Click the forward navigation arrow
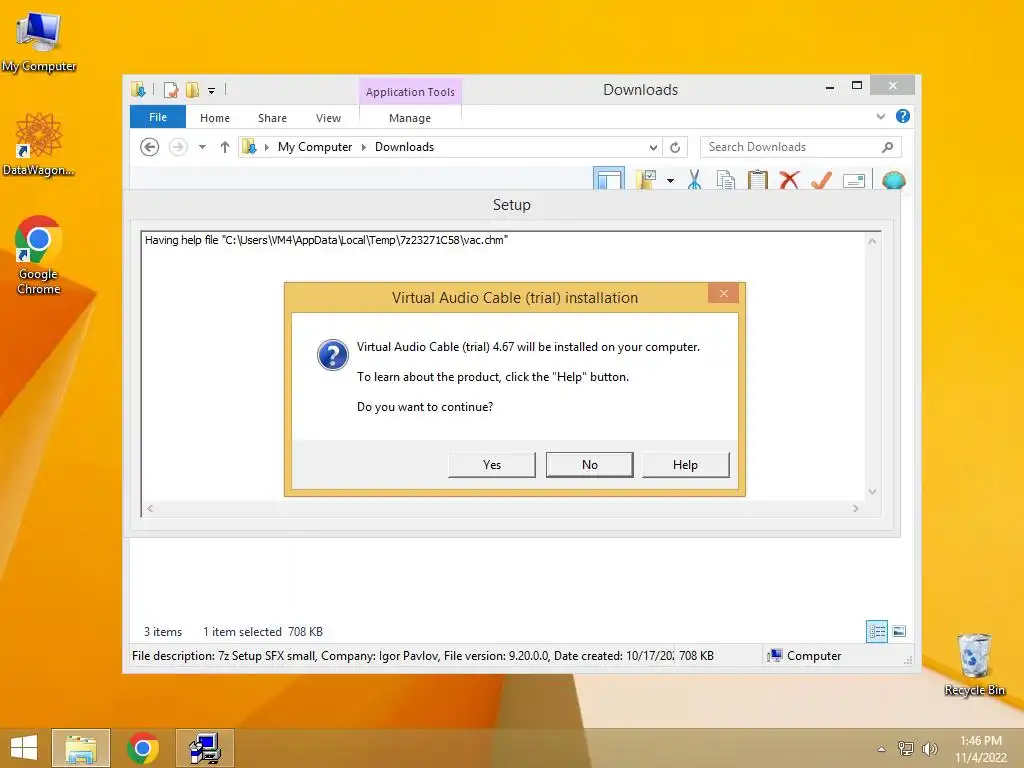This screenshot has width=1024, height=768. [x=178, y=147]
